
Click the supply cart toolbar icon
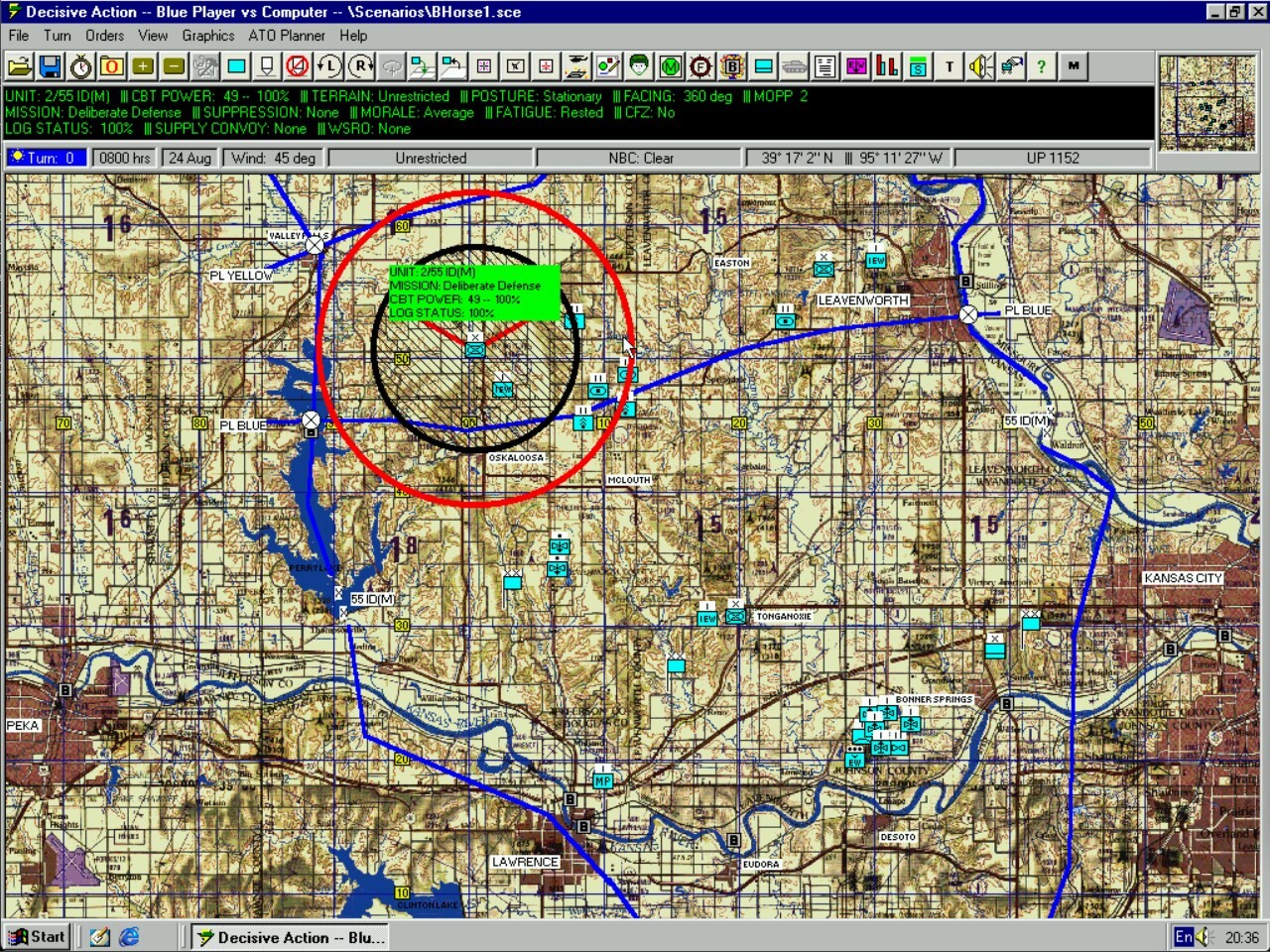coord(1011,66)
